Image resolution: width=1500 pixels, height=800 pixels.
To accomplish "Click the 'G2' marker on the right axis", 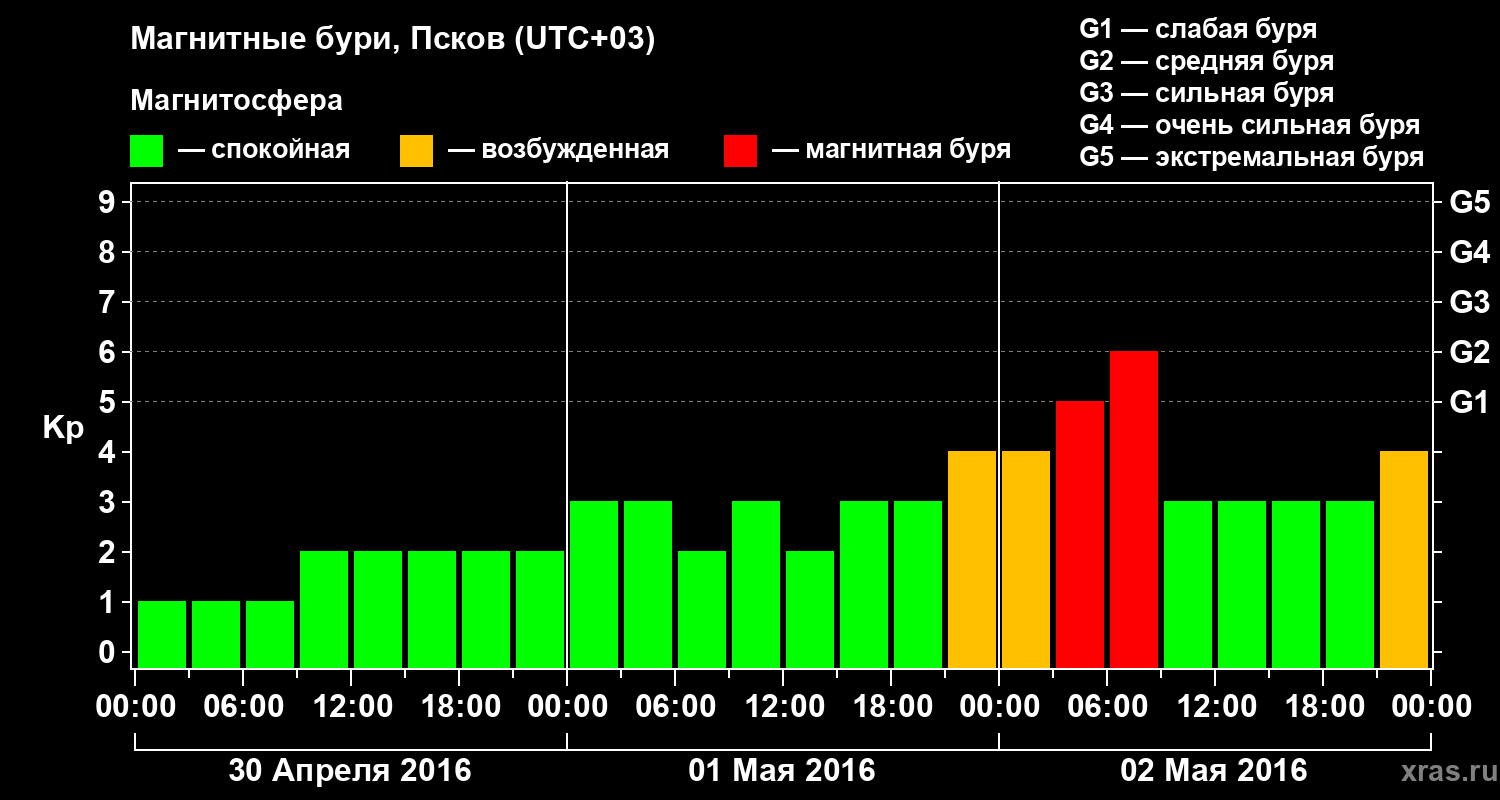I will point(1469,352).
